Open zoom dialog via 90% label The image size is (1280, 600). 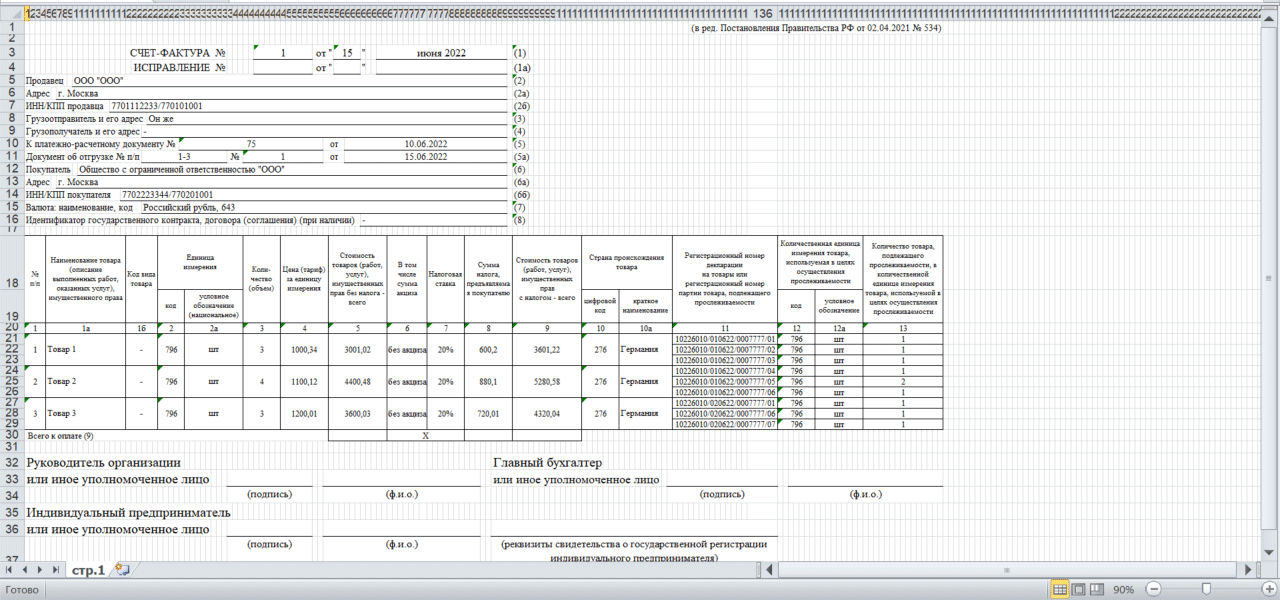(x=1123, y=589)
